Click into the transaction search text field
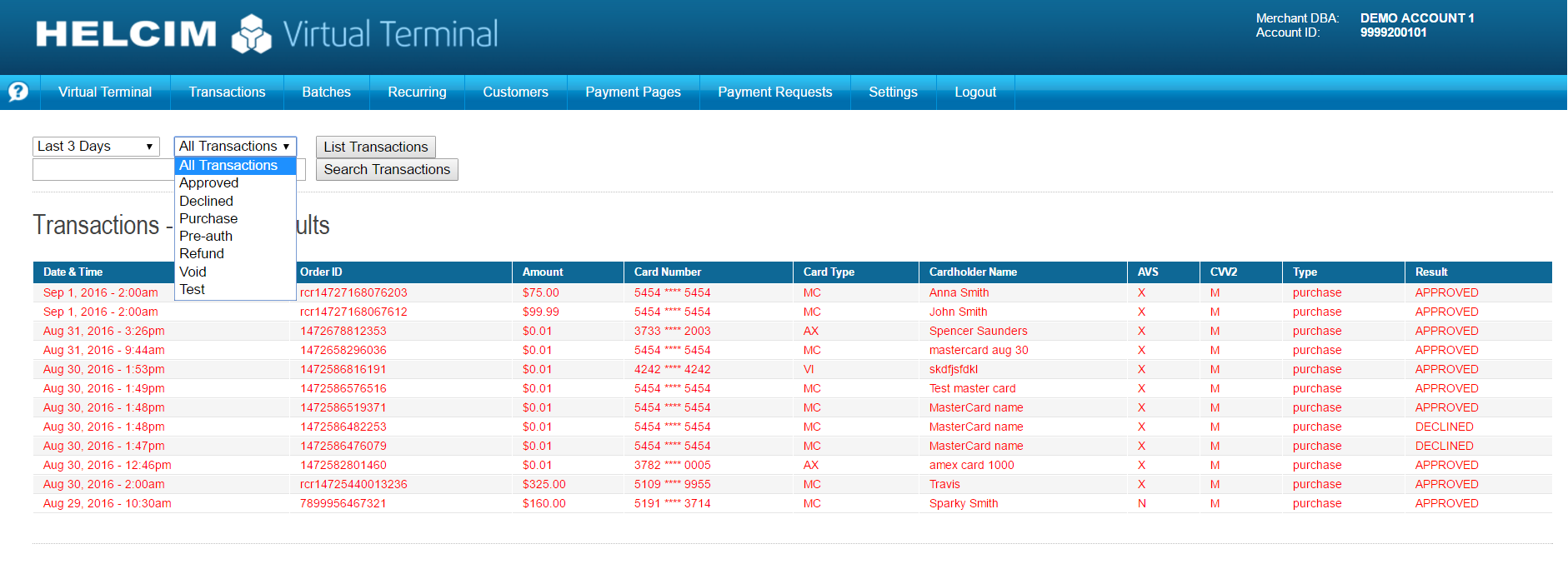The image size is (1568, 574). pyautogui.click(x=102, y=170)
